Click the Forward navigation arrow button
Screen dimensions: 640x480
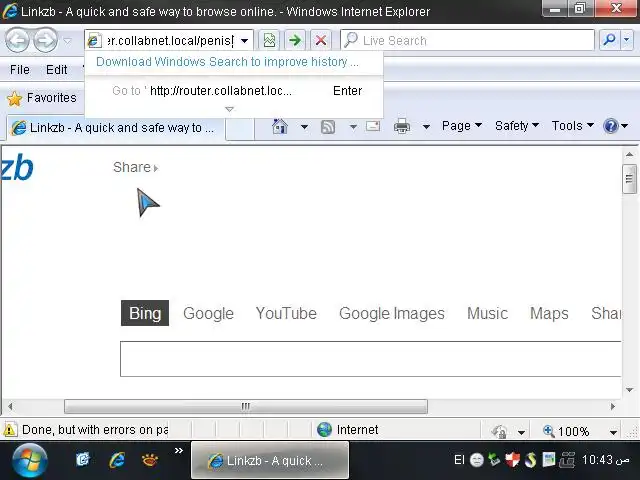pos(45,40)
